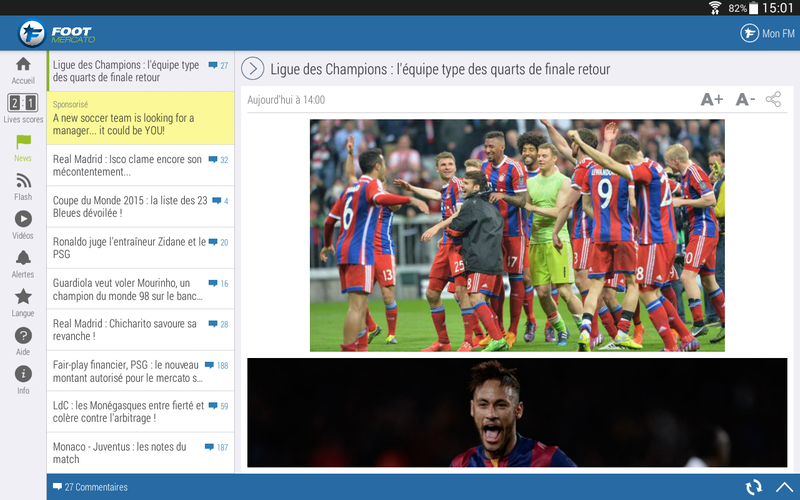800x500 pixels.
Task: Tap the Wi-Fi status icon
Action: (x=715, y=8)
